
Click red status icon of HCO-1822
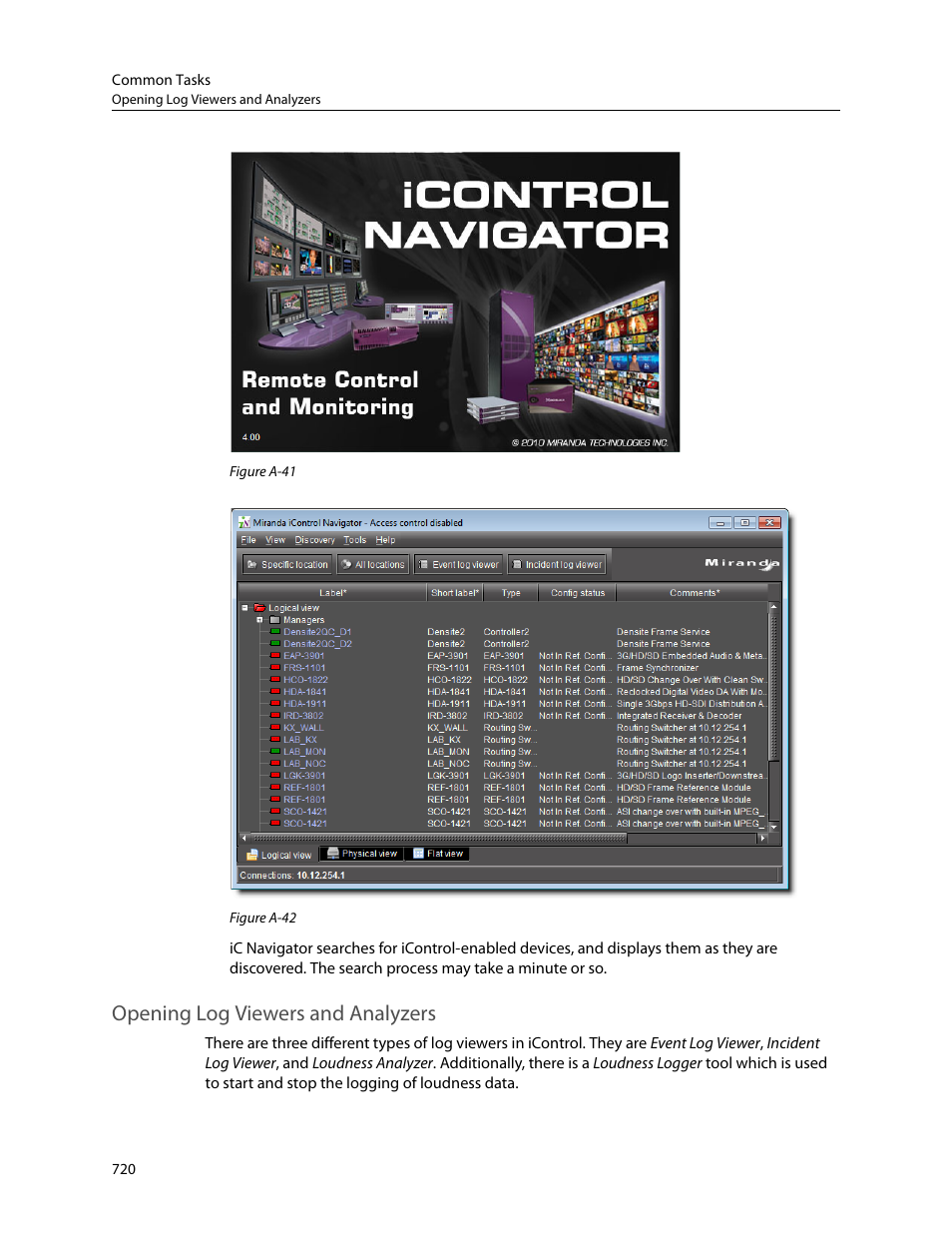(x=275, y=680)
